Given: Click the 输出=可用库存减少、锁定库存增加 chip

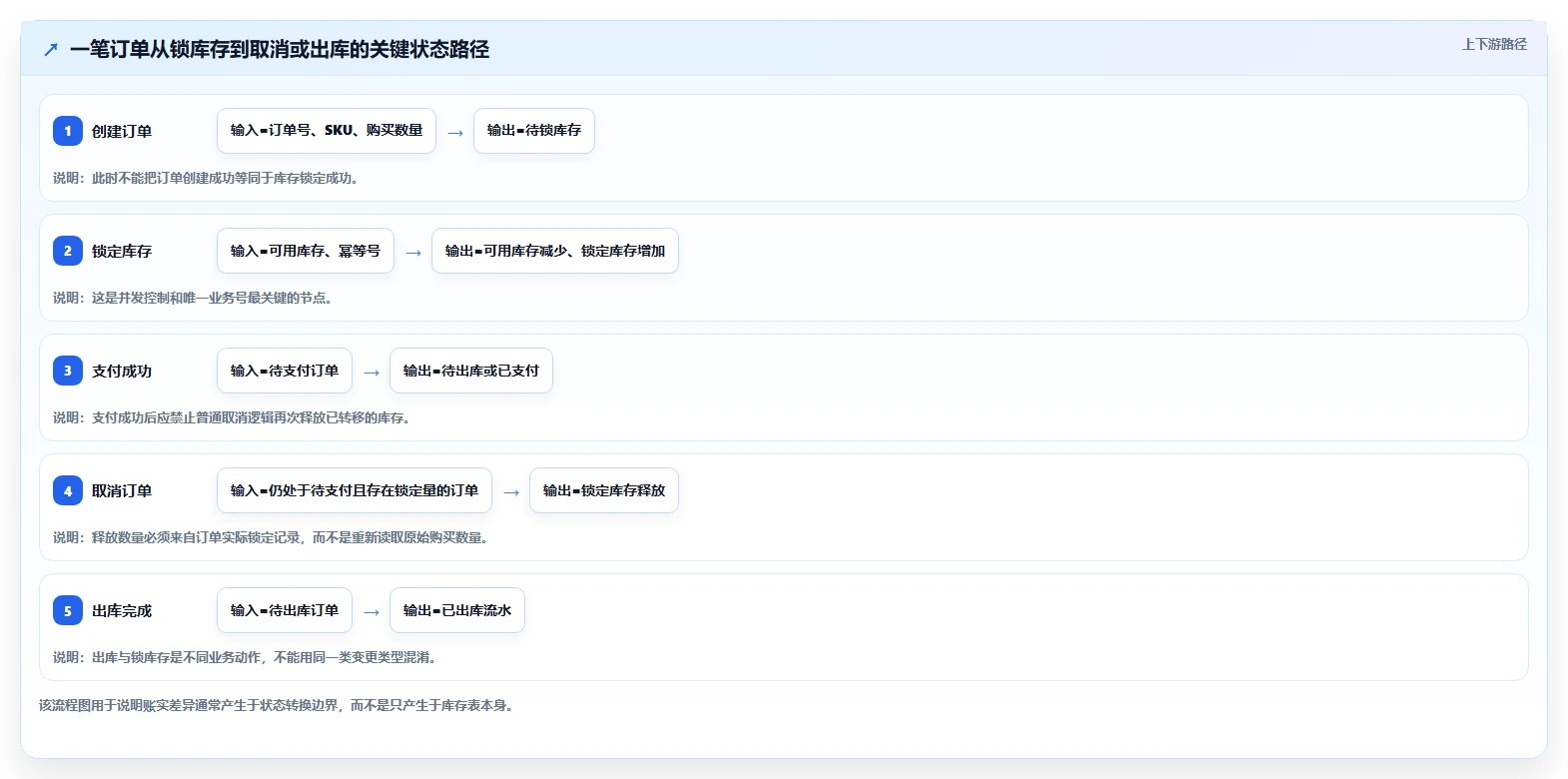Looking at the screenshot, I should tap(555, 251).
